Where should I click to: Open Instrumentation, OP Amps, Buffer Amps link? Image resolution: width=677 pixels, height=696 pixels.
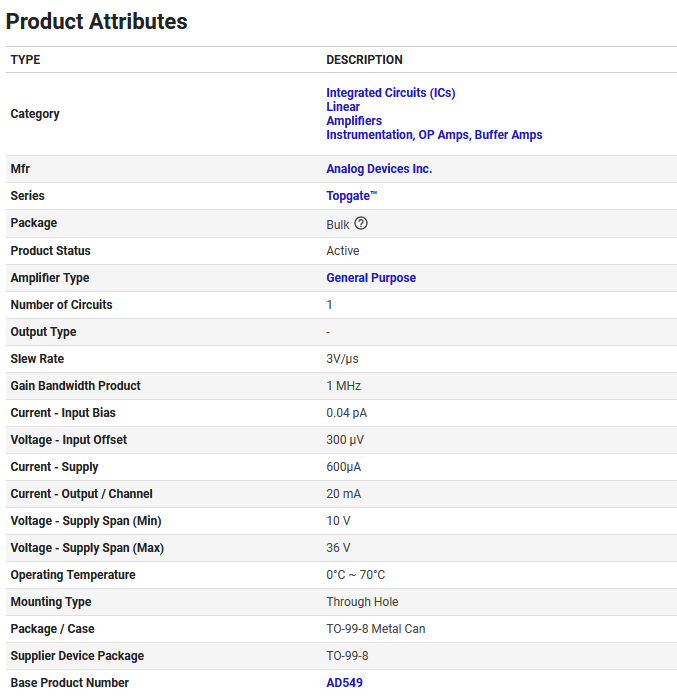click(x=433, y=135)
